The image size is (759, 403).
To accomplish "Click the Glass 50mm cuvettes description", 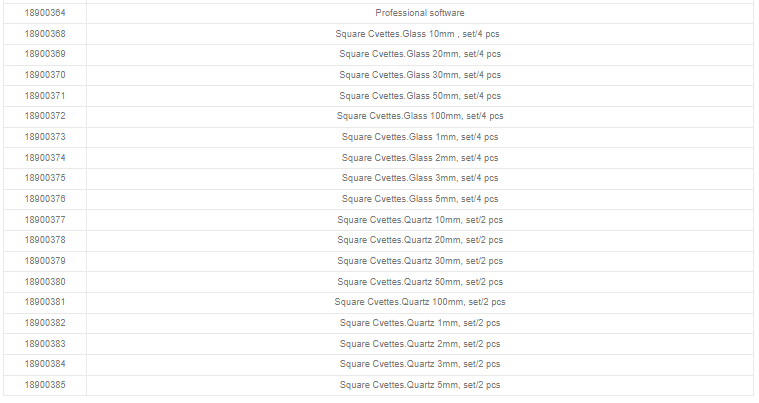I will (419, 96).
